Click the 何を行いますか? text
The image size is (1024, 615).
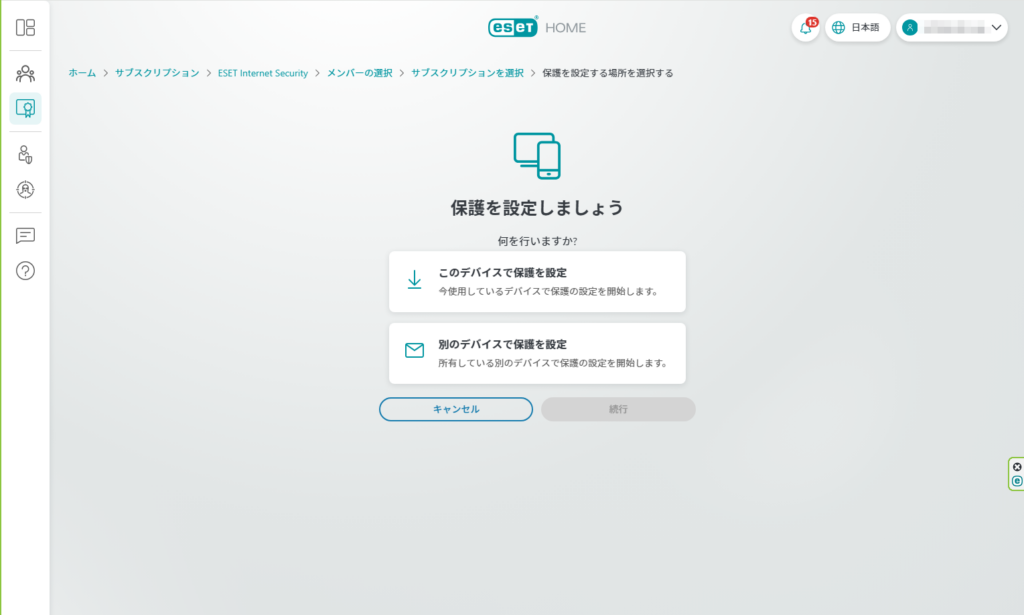click(x=537, y=241)
